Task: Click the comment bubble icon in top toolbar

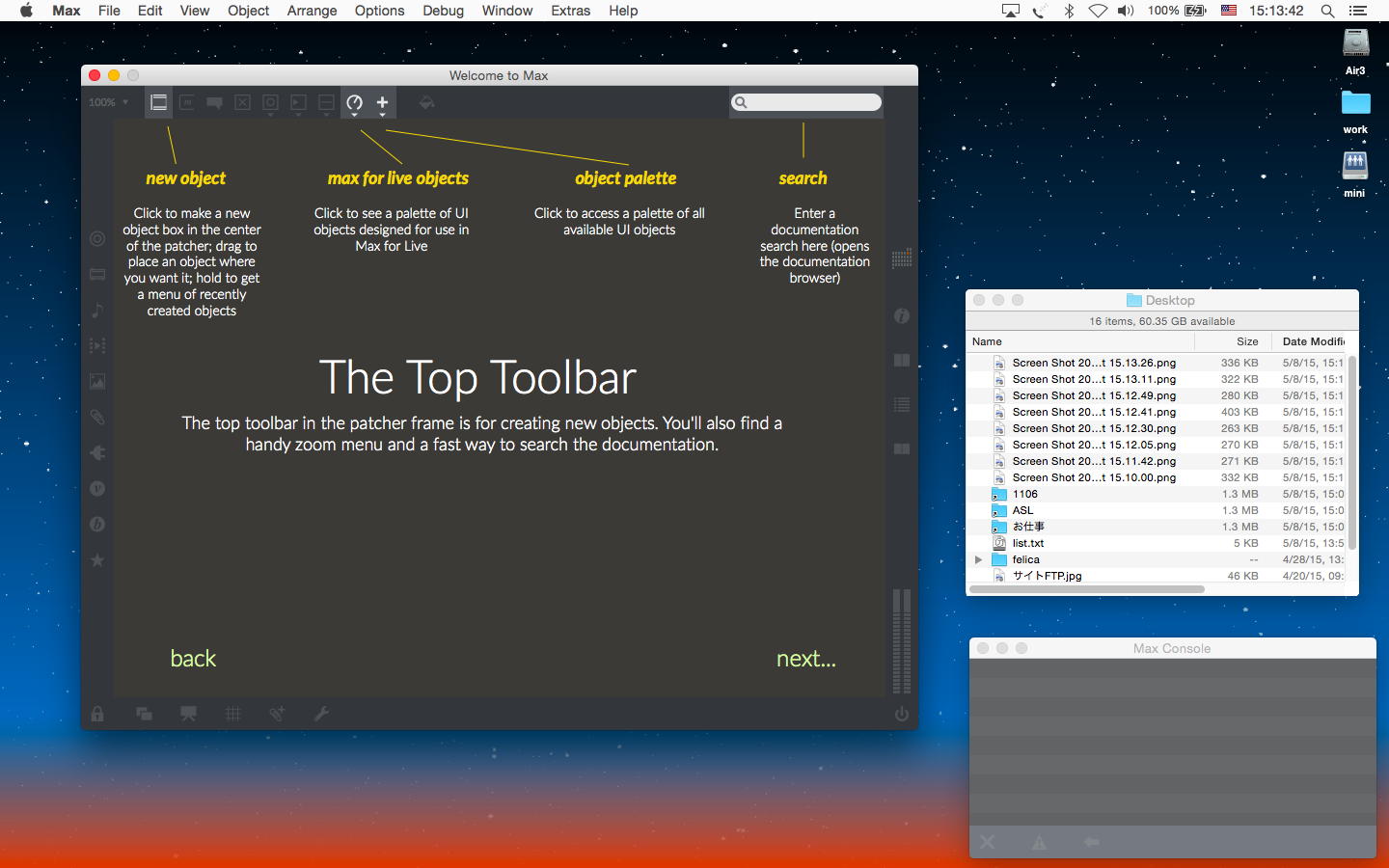Action: [x=214, y=102]
